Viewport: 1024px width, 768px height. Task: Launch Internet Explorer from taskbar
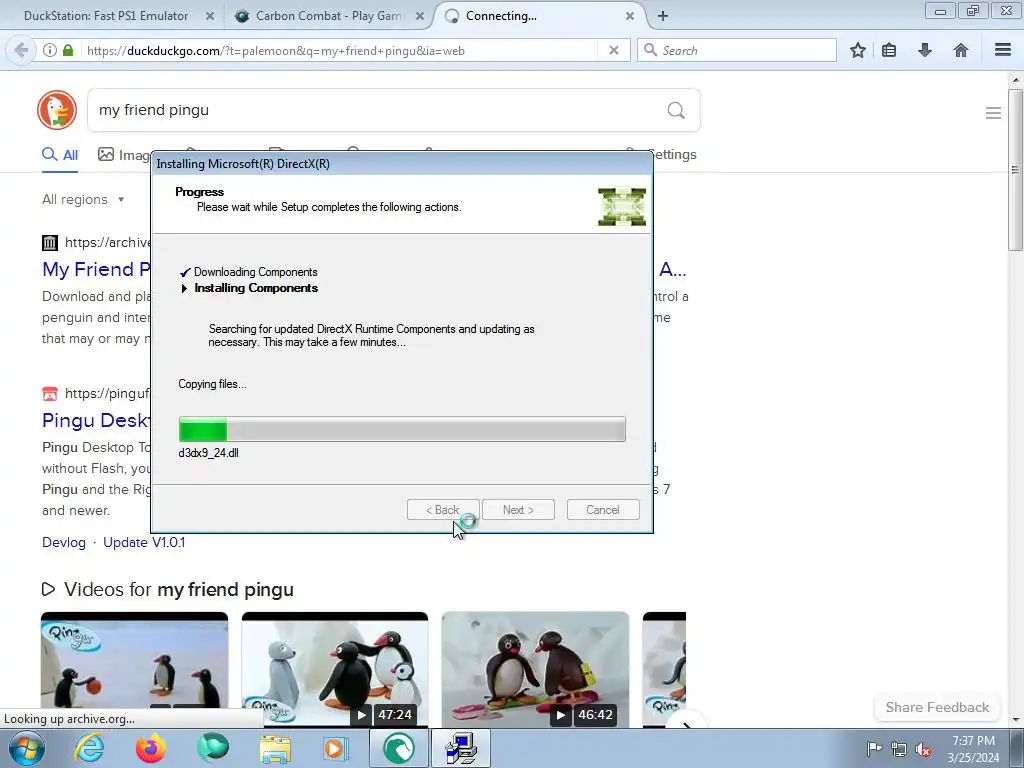tap(89, 748)
